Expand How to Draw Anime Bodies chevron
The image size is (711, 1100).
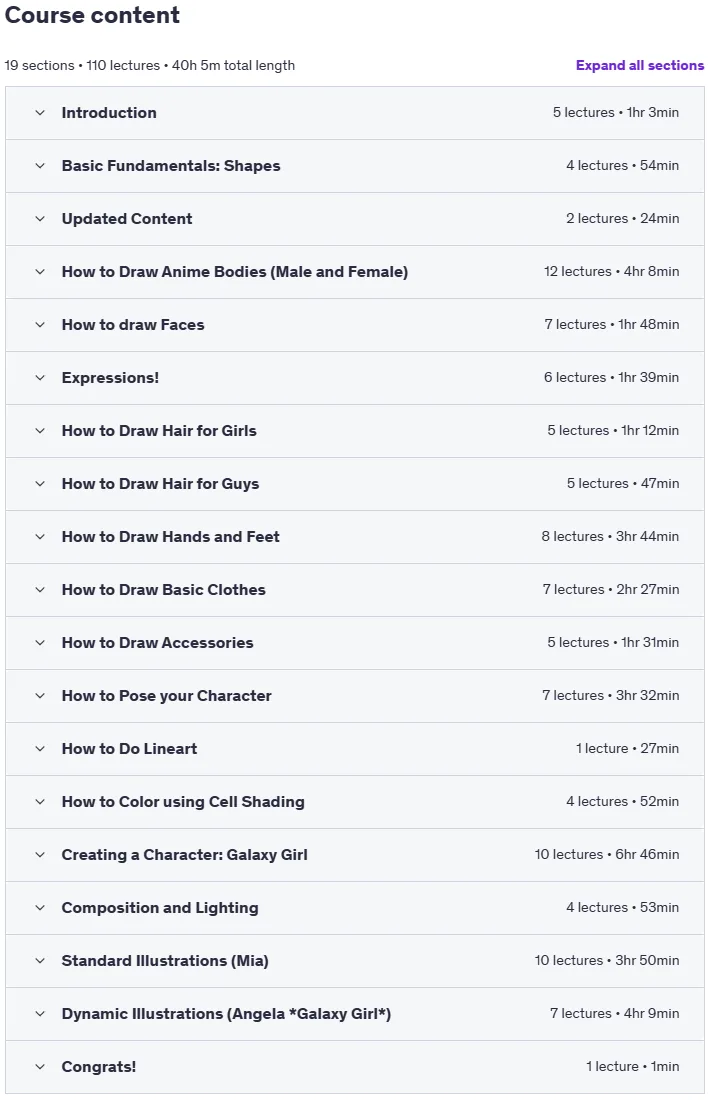click(40, 272)
